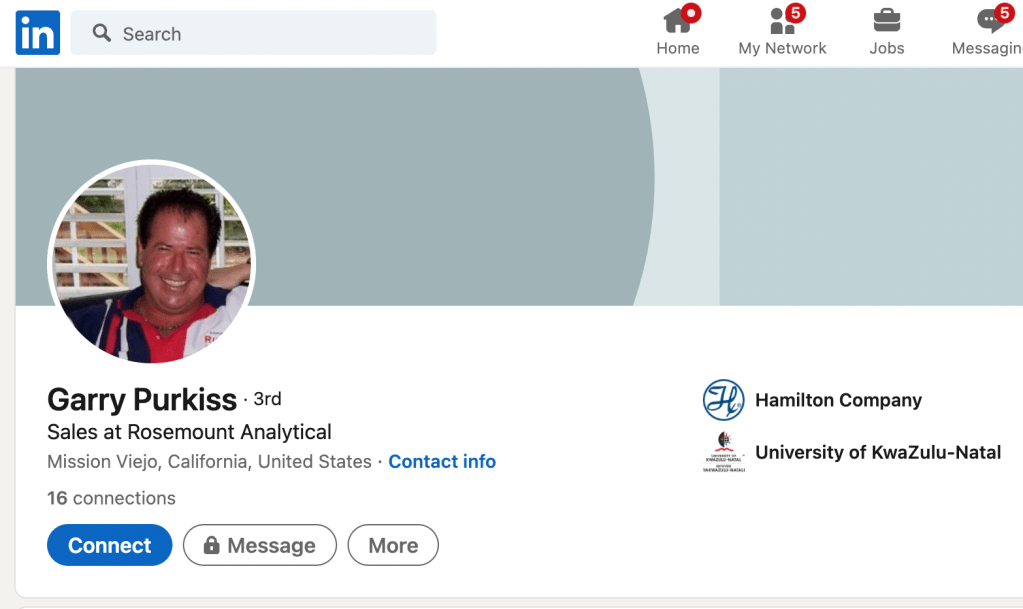This screenshot has width=1023, height=609.
Task: Open the Contact info link
Action: [442, 461]
